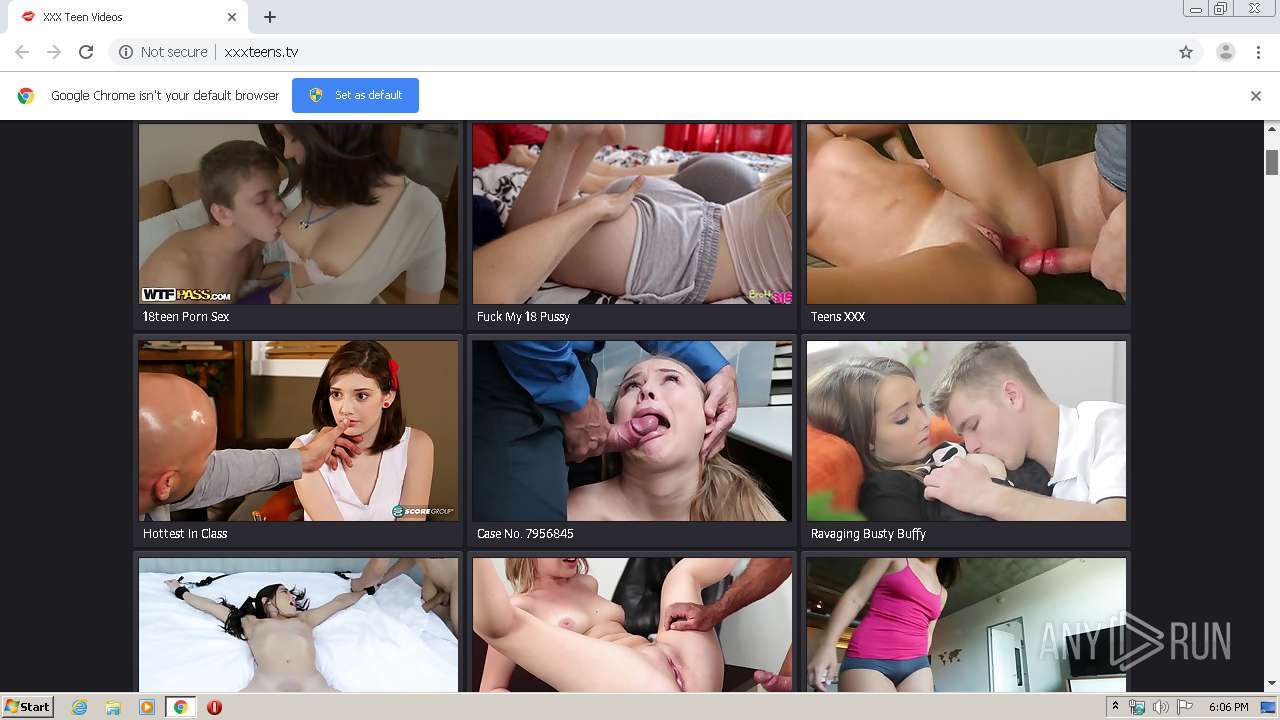Open the File Explorer taskbar icon
This screenshot has height=720, width=1280.
[x=113, y=707]
